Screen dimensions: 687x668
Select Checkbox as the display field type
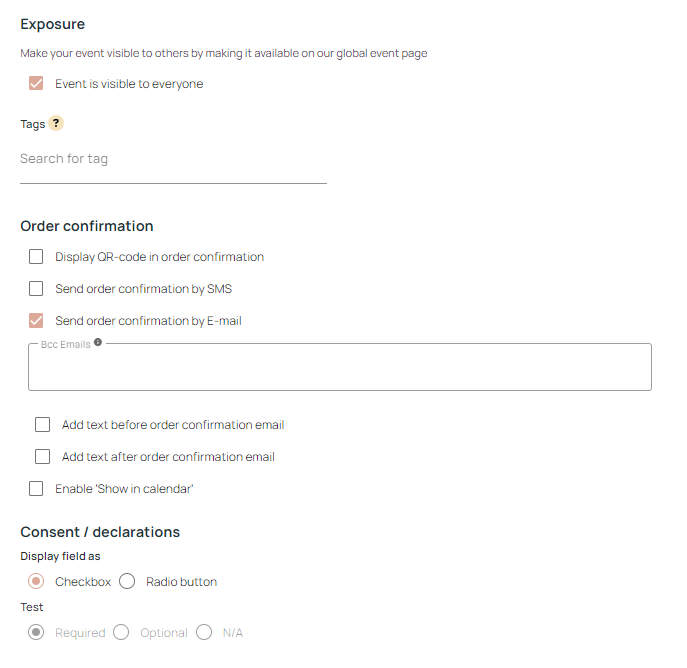36,582
